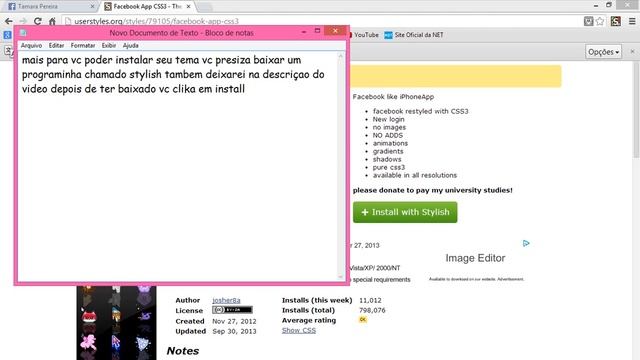Click the translate icon below bookmarks bar
The width and height of the screenshot is (640, 360).
coord(8,51)
